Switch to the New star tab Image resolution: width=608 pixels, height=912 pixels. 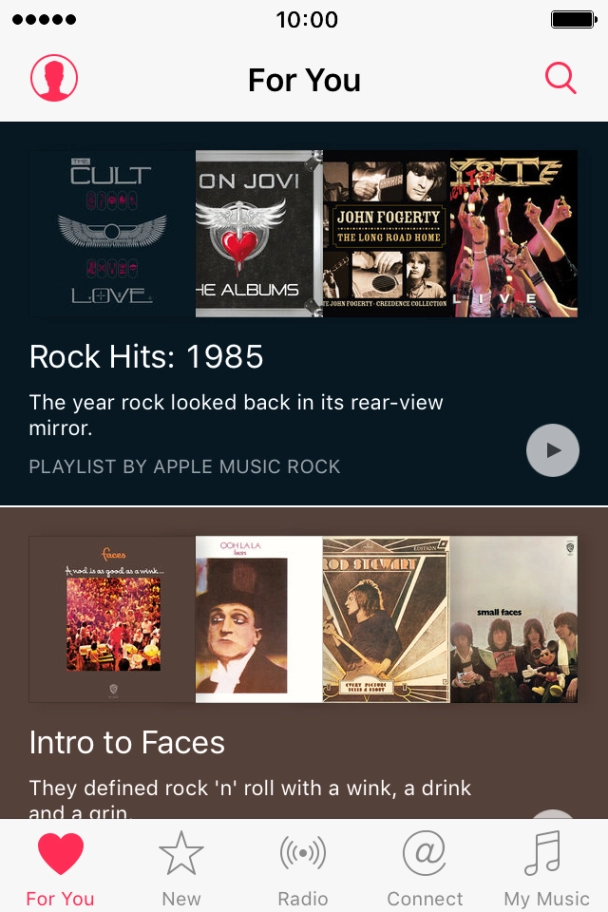[x=181, y=868]
